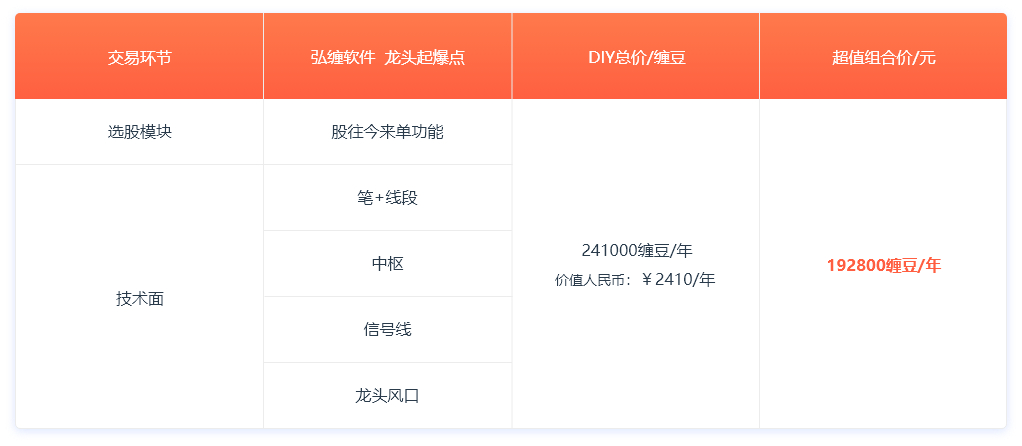Click the 笔+线段 row
Image resolution: width=1022 pixels, height=446 pixels.
click(x=388, y=198)
